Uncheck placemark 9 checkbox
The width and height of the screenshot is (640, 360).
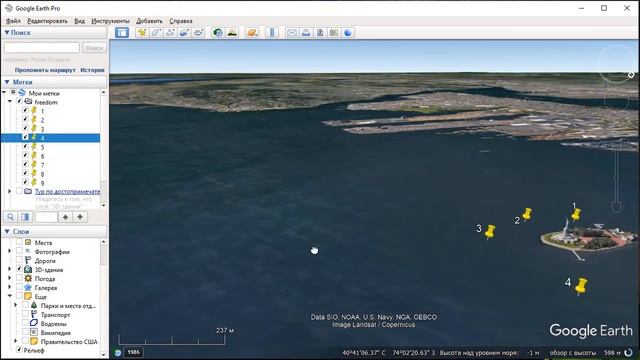pos(25,182)
